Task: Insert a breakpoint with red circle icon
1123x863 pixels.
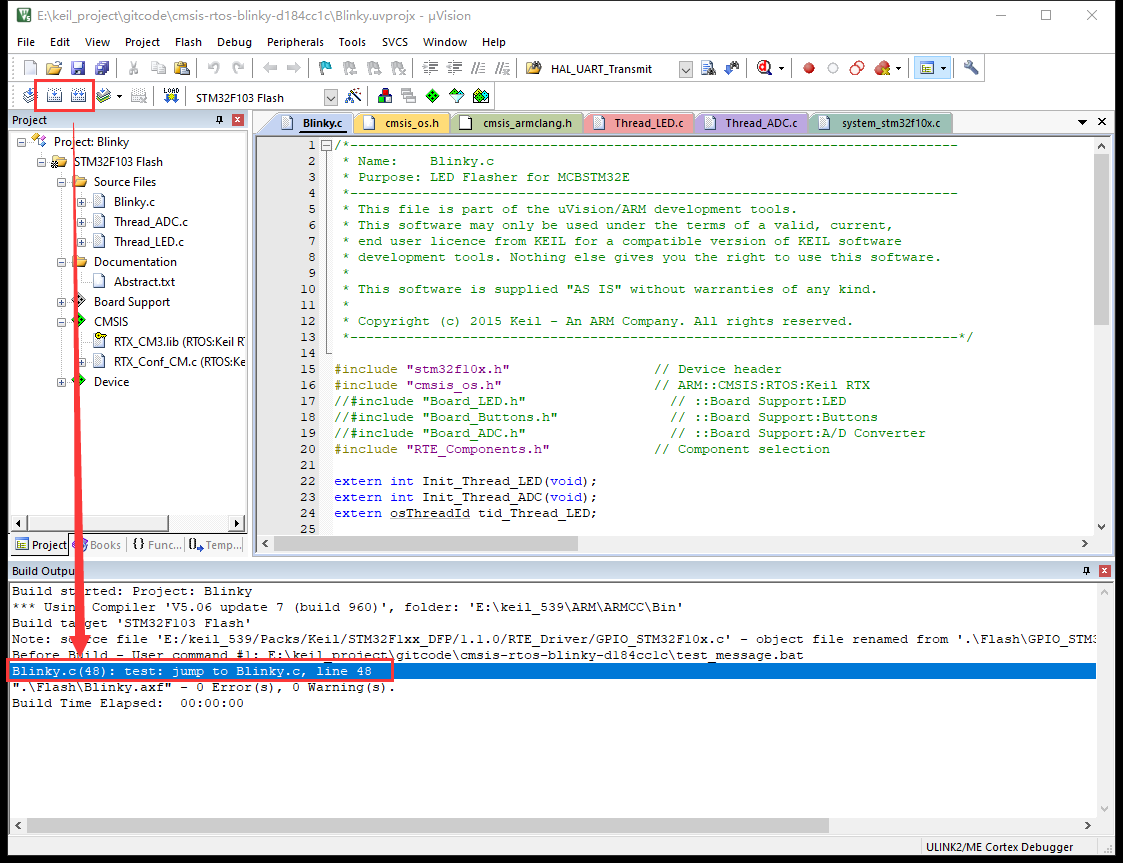Action: pos(809,68)
